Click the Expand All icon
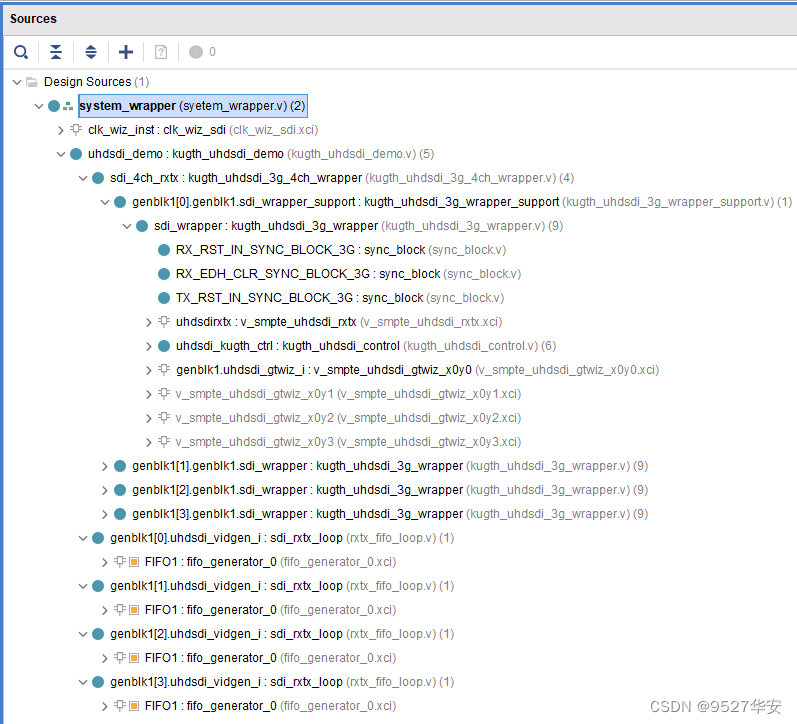 coord(90,52)
